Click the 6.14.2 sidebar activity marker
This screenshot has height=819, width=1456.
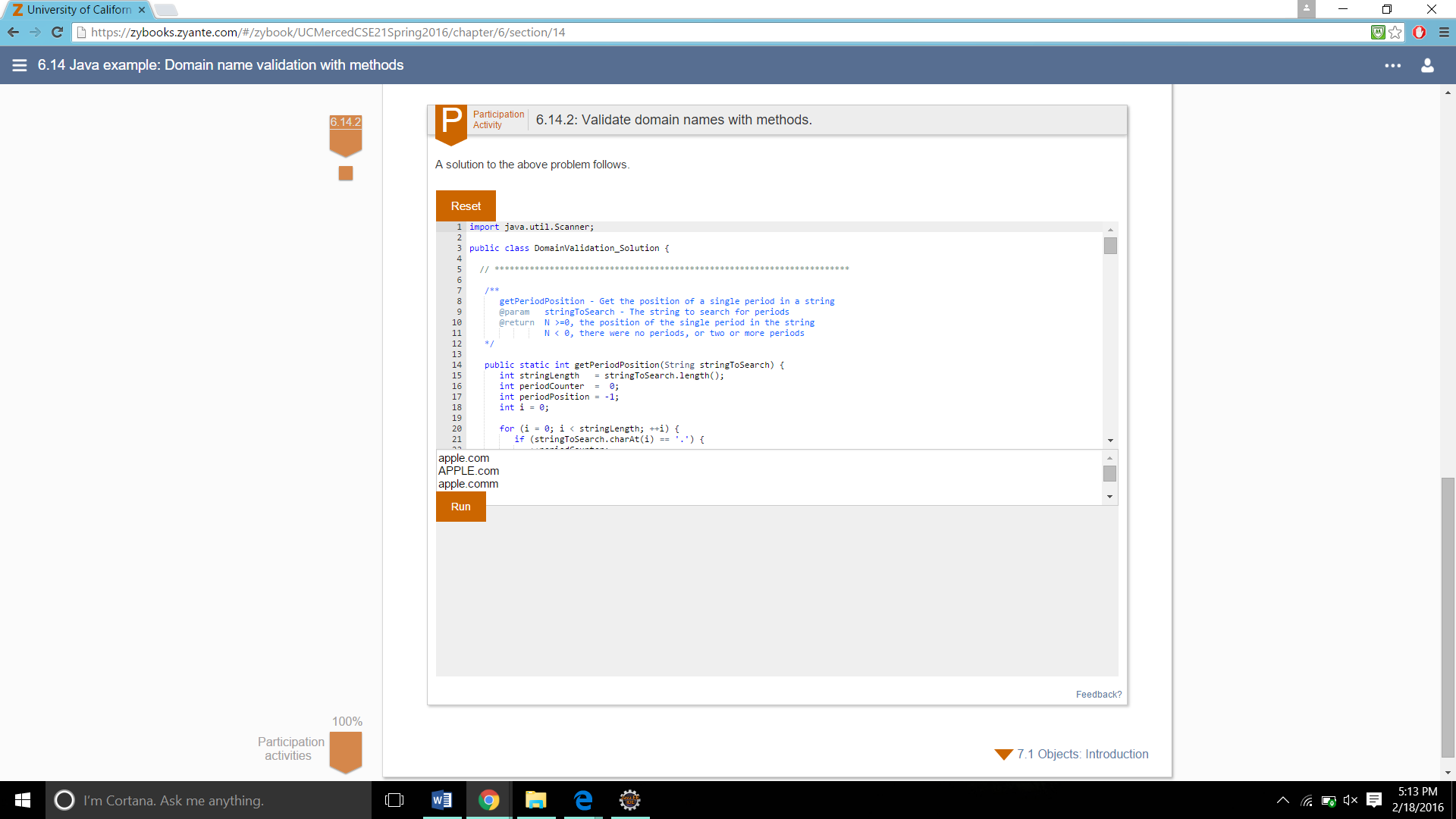tap(345, 136)
